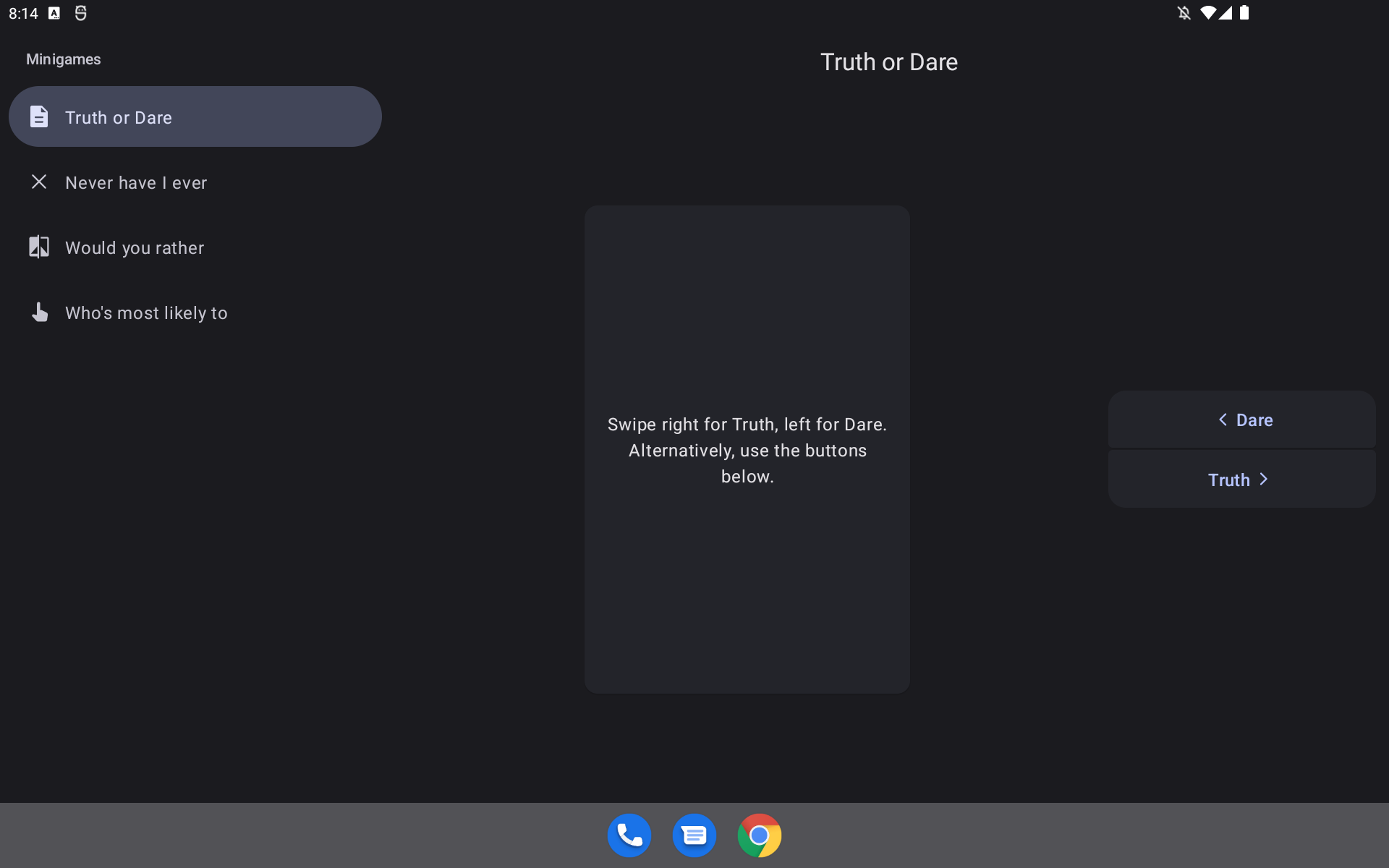This screenshot has height=868, width=1389.
Task: Open the Would you rather minigame
Action: [x=135, y=247]
